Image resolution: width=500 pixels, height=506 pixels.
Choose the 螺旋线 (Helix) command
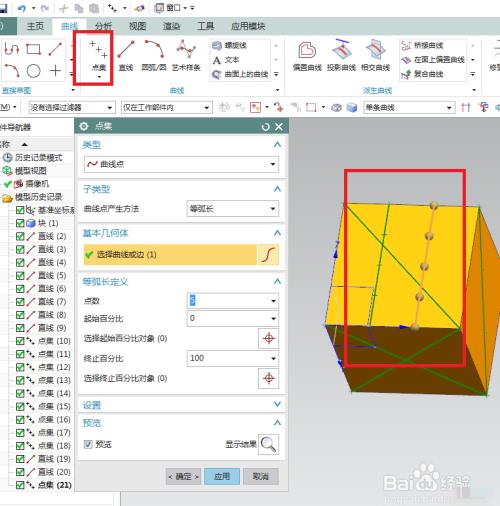pyautogui.click(x=230, y=45)
